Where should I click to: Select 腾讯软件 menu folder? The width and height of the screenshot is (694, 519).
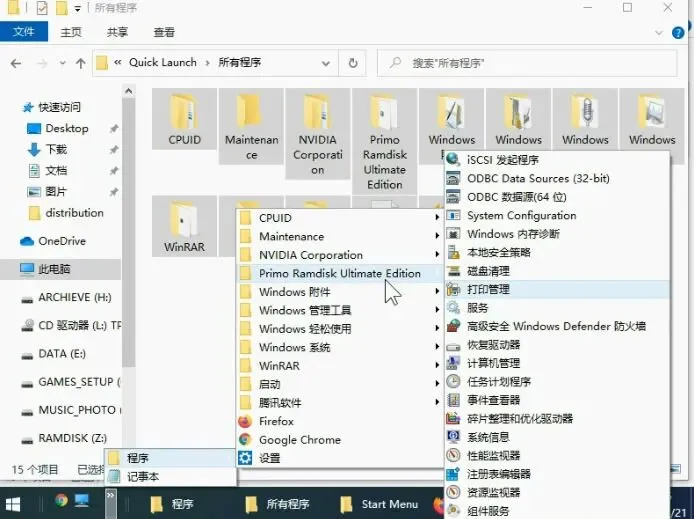[x=339, y=403]
